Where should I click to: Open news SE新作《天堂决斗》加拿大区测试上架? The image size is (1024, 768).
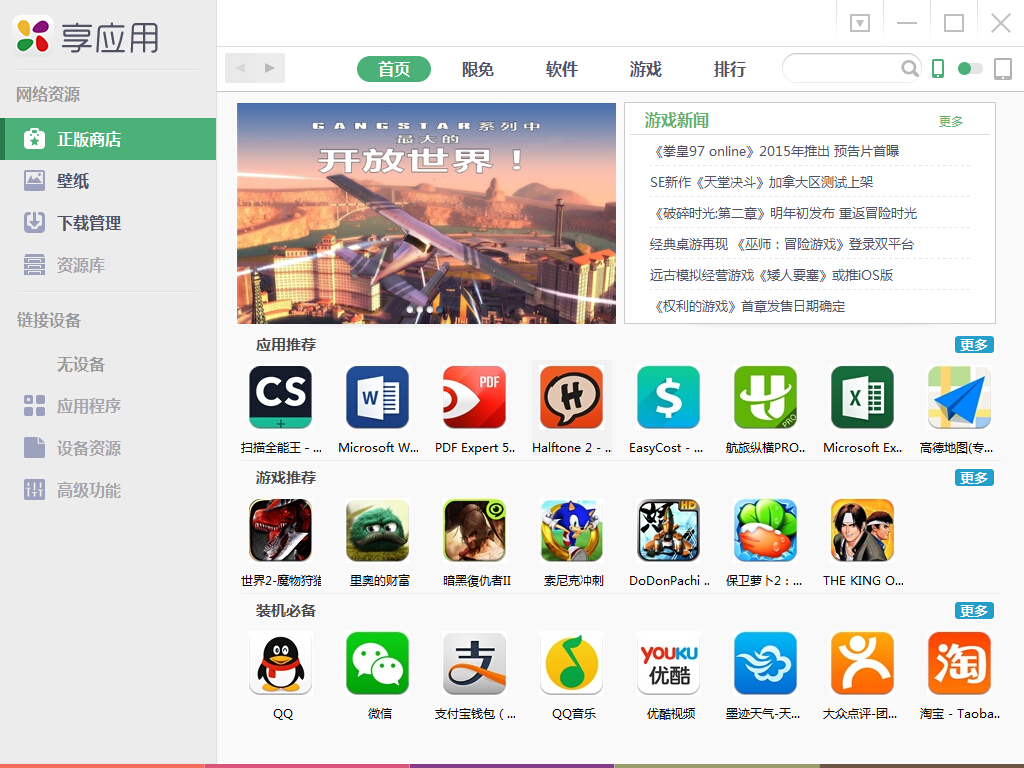click(761, 182)
